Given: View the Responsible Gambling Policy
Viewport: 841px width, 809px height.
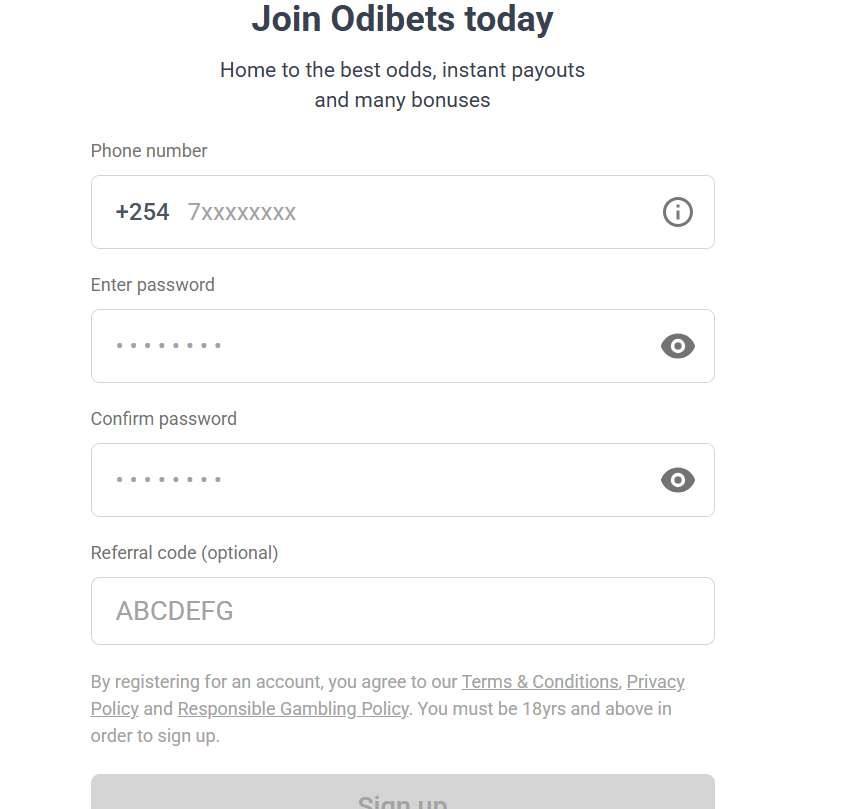Looking at the screenshot, I should 293,708.
